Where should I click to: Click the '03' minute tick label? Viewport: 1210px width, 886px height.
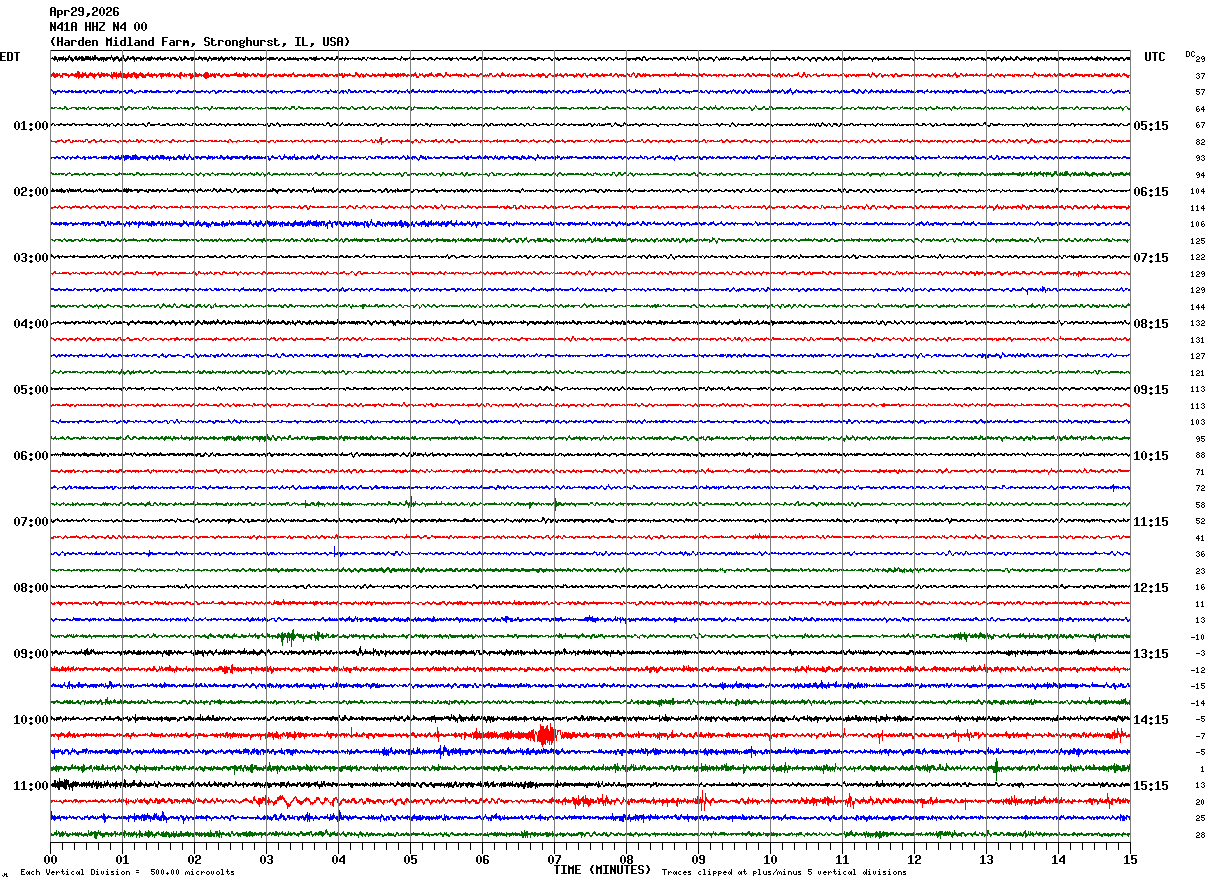[x=266, y=859]
